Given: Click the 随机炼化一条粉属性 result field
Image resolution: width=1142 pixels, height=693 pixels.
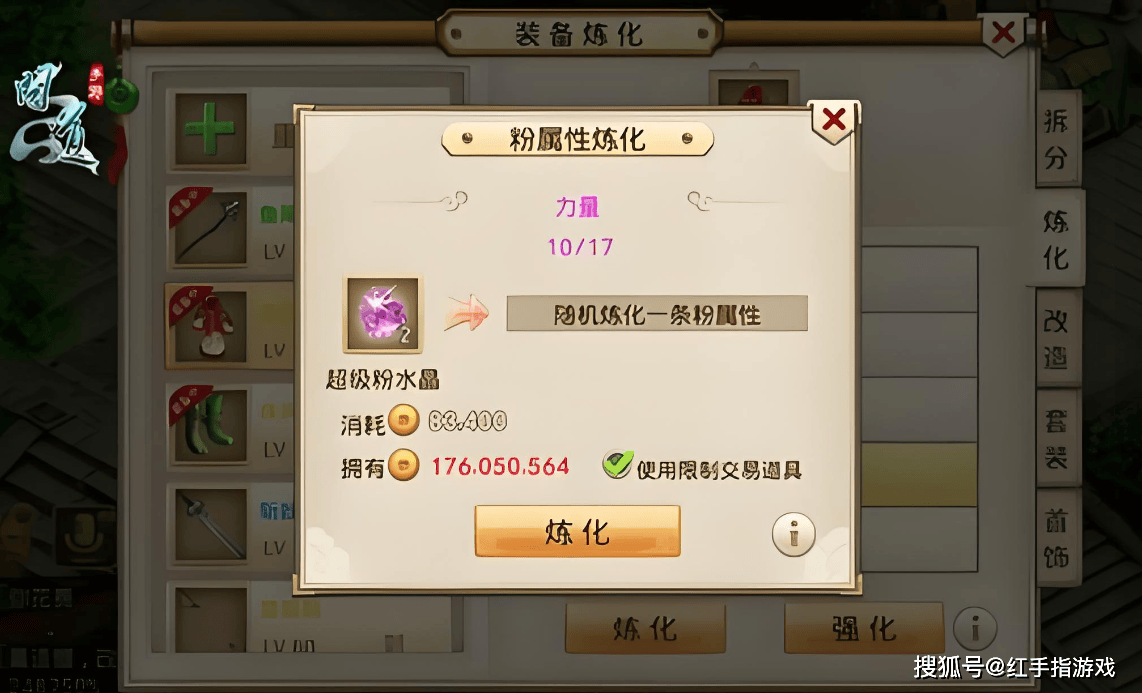Looking at the screenshot, I should coord(657,314).
